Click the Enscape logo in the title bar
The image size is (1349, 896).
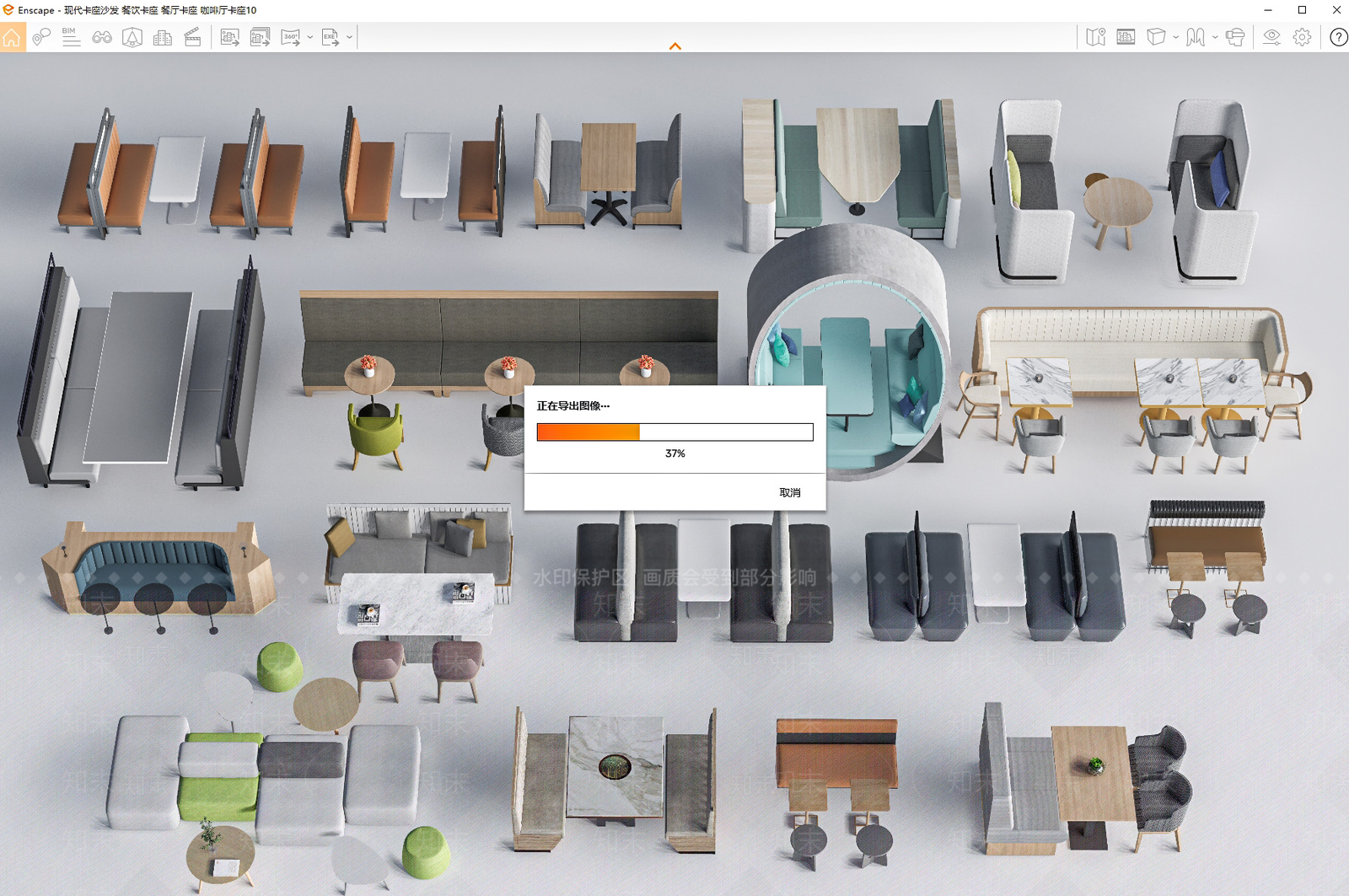coord(8,10)
